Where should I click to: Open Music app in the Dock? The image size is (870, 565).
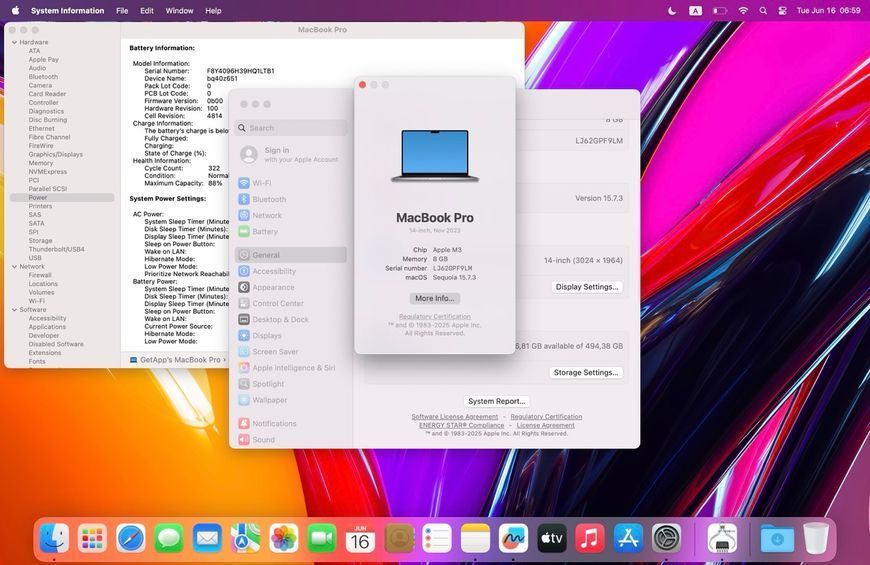[x=590, y=538]
